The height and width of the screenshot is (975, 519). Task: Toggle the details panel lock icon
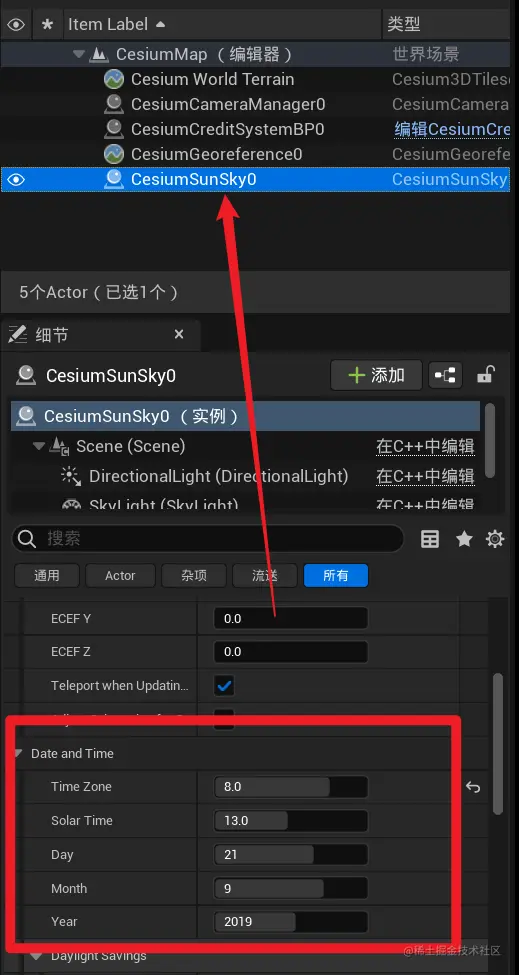pyautogui.click(x=485, y=375)
